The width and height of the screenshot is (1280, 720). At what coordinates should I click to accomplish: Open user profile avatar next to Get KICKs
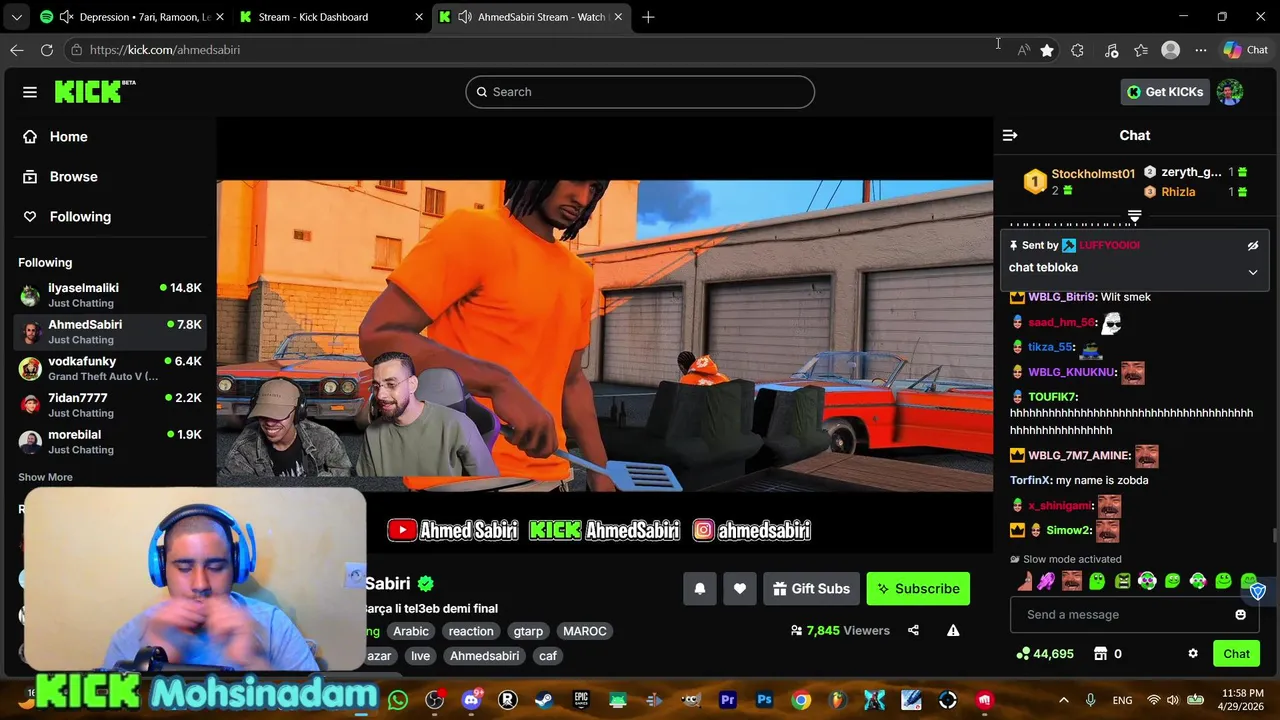point(1230,92)
